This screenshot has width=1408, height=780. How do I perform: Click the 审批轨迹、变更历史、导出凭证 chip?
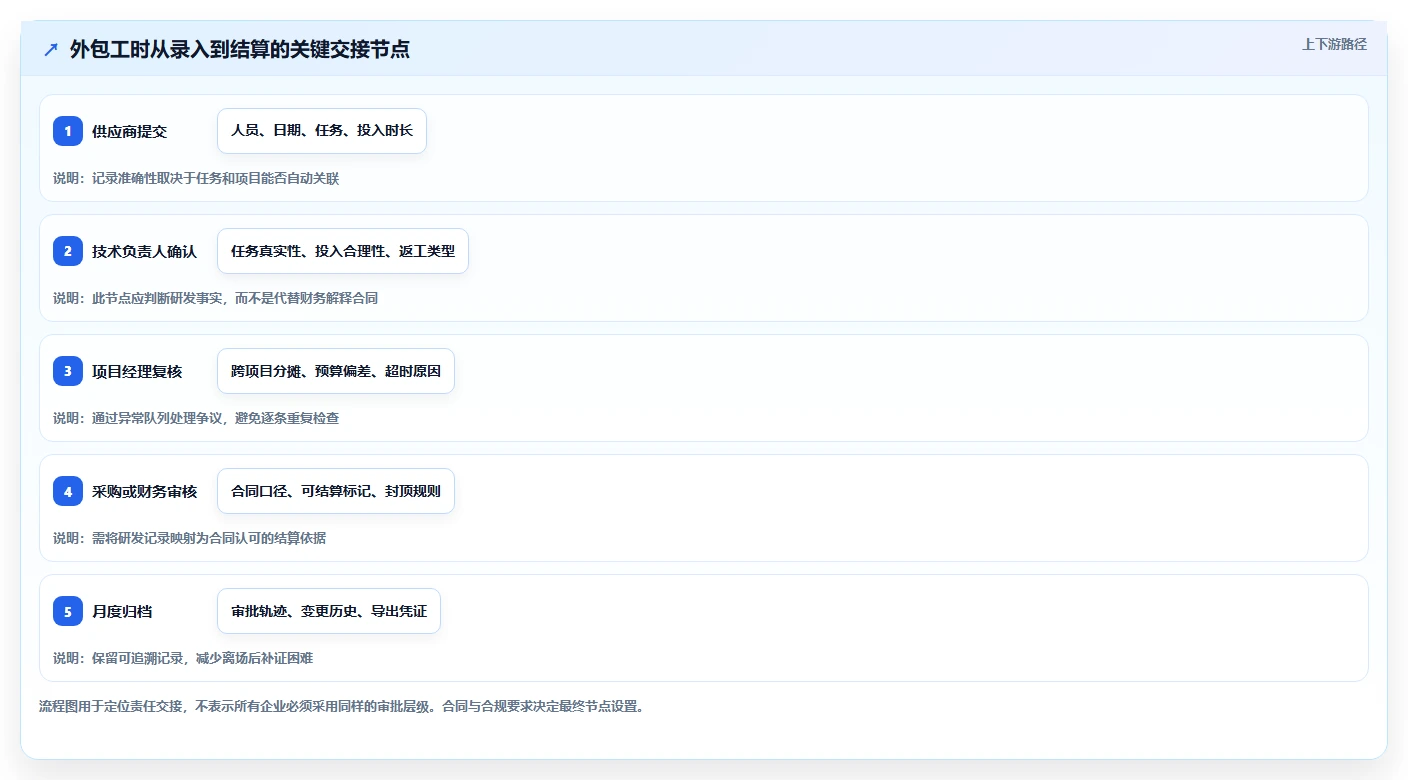point(329,611)
